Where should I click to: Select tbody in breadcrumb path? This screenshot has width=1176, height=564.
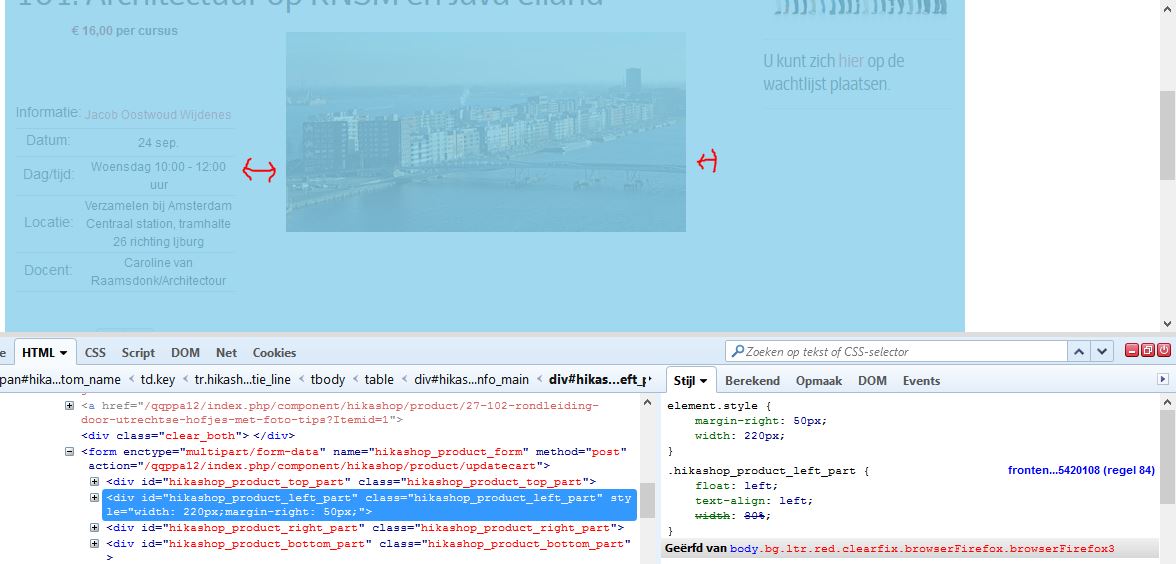pos(328,380)
